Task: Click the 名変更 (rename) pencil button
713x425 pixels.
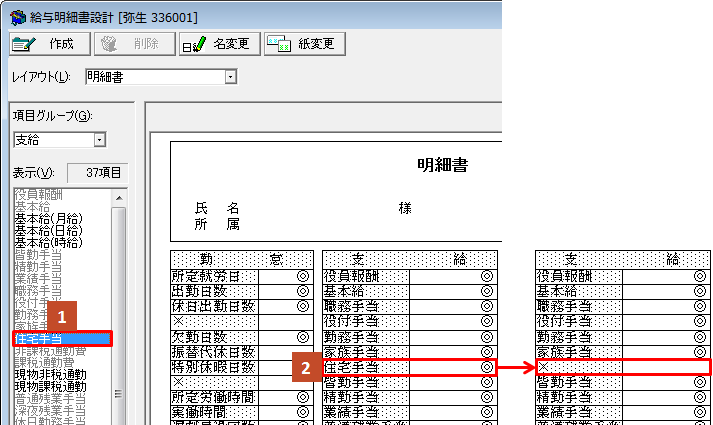Action: (219, 44)
